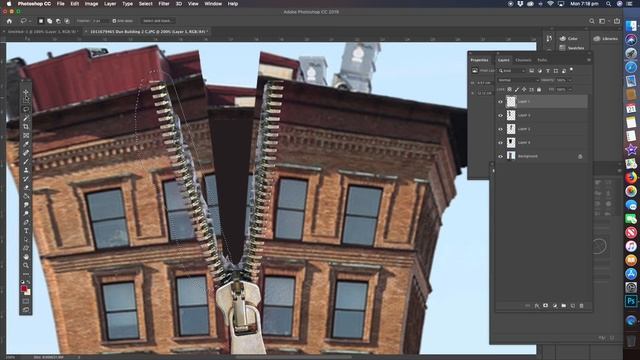Switch to the Properties tab
Image resolution: width=640 pixels, height=360 pixels.
[480, 60]
